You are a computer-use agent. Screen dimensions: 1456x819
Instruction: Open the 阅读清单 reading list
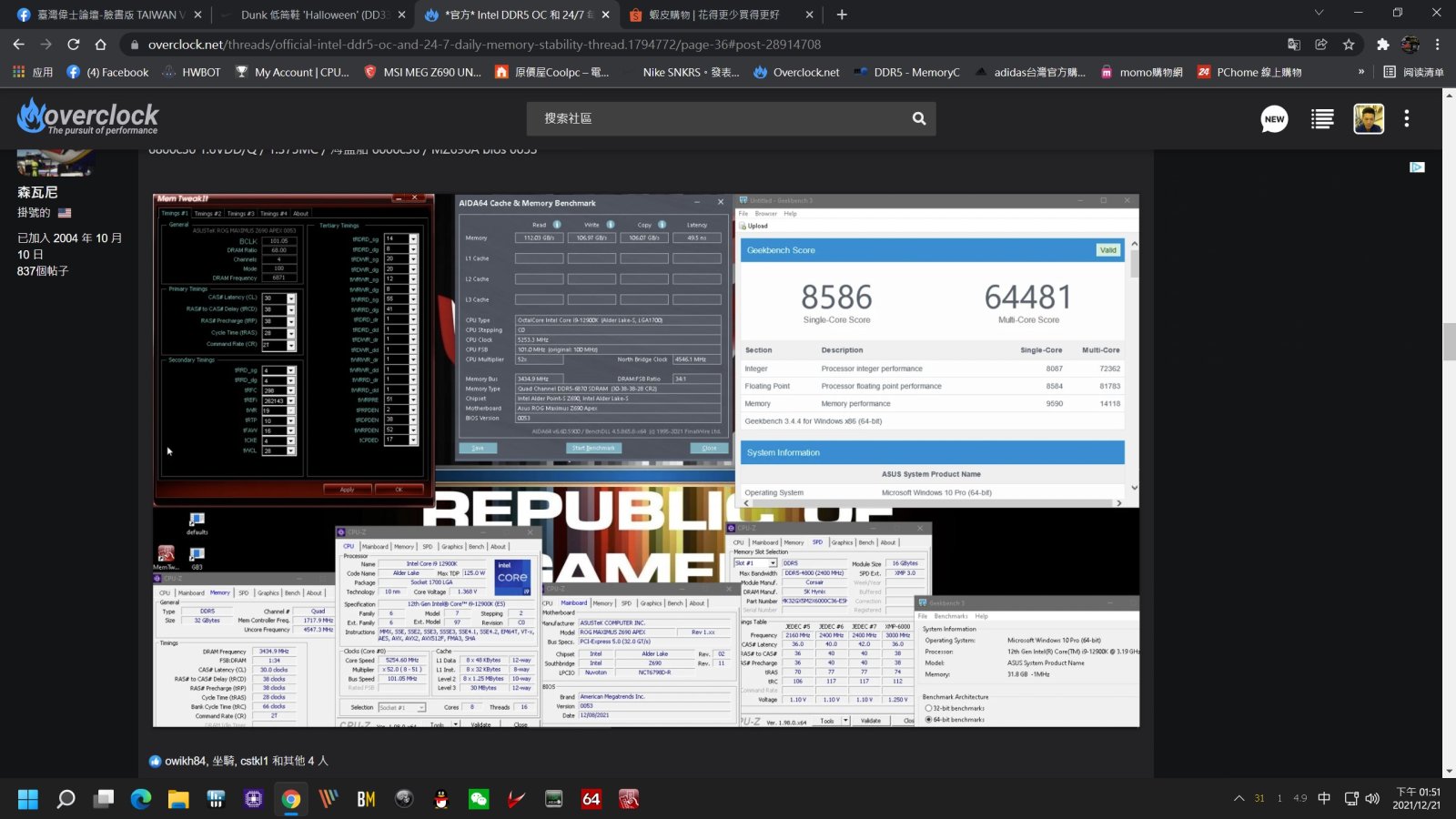pos(1413,72)
